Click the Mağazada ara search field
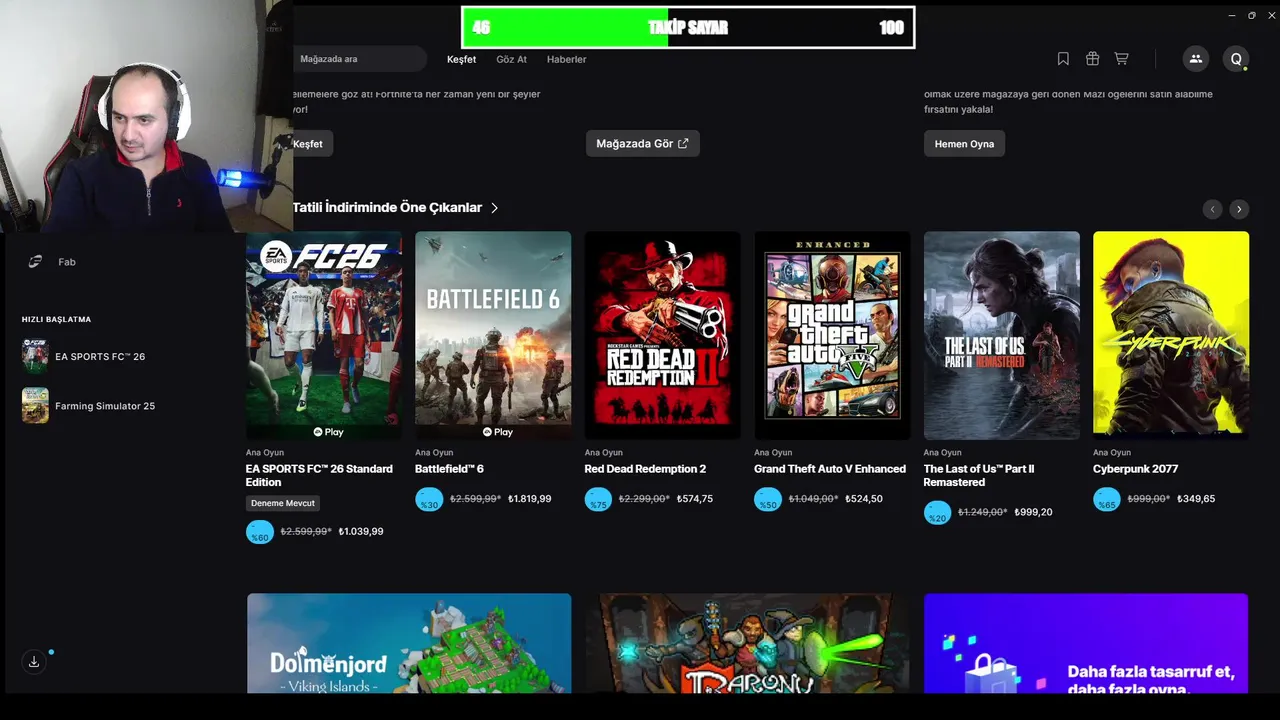Viewport: 1280px width, 720px height. click(x=360, y=59)
